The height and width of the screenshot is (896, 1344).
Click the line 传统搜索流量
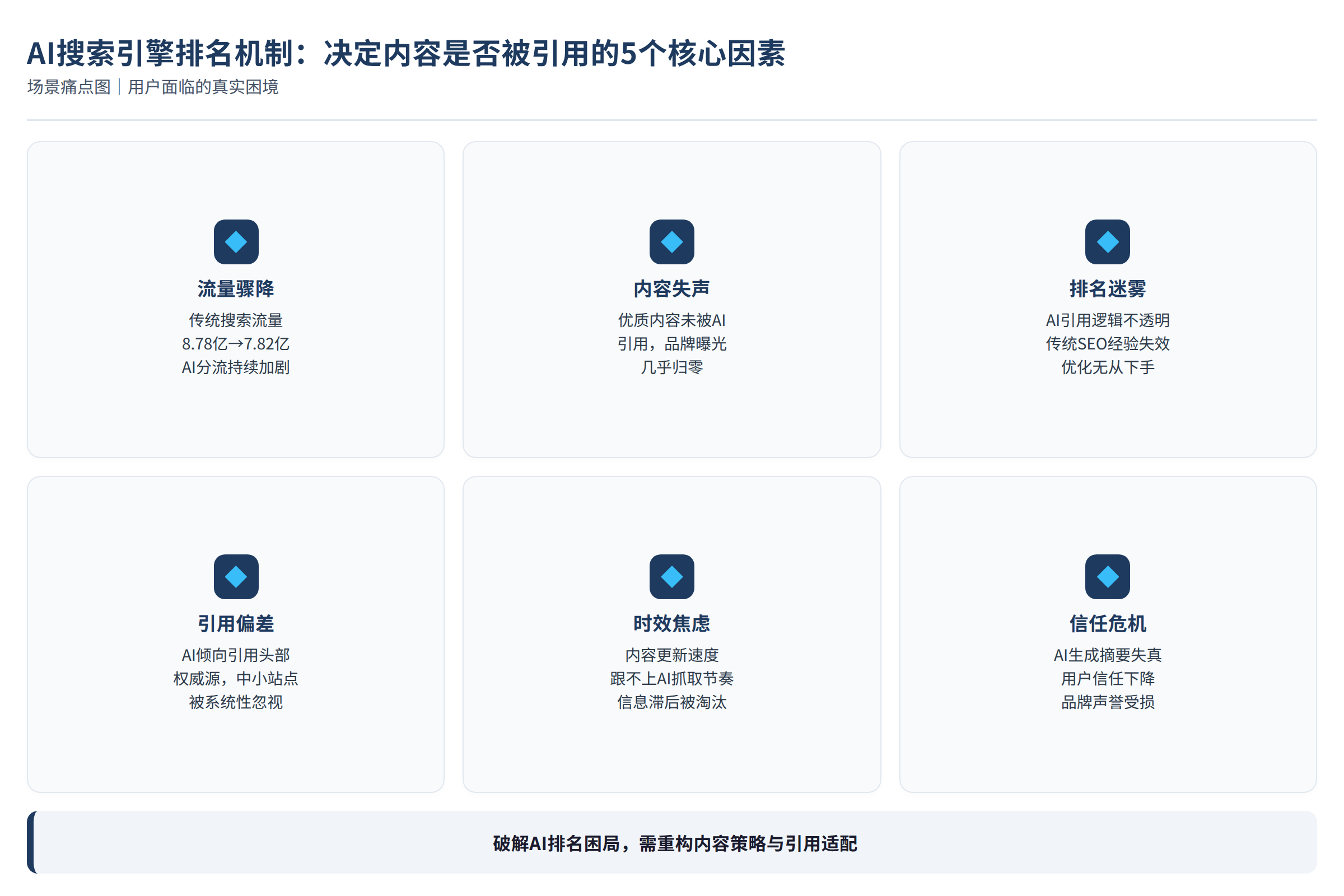pos(236,320)
